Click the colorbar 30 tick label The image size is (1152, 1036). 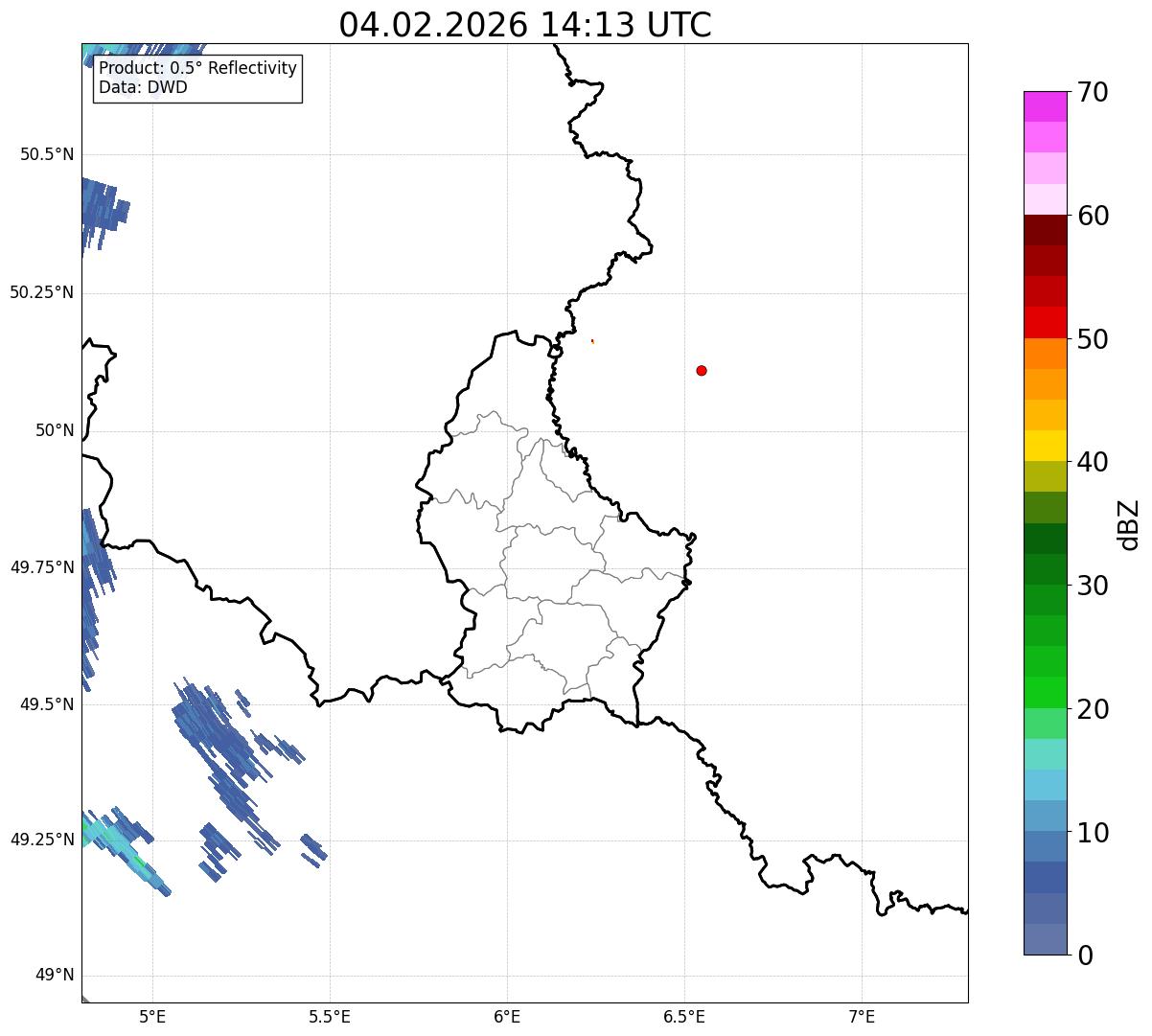click(1093, 586)
